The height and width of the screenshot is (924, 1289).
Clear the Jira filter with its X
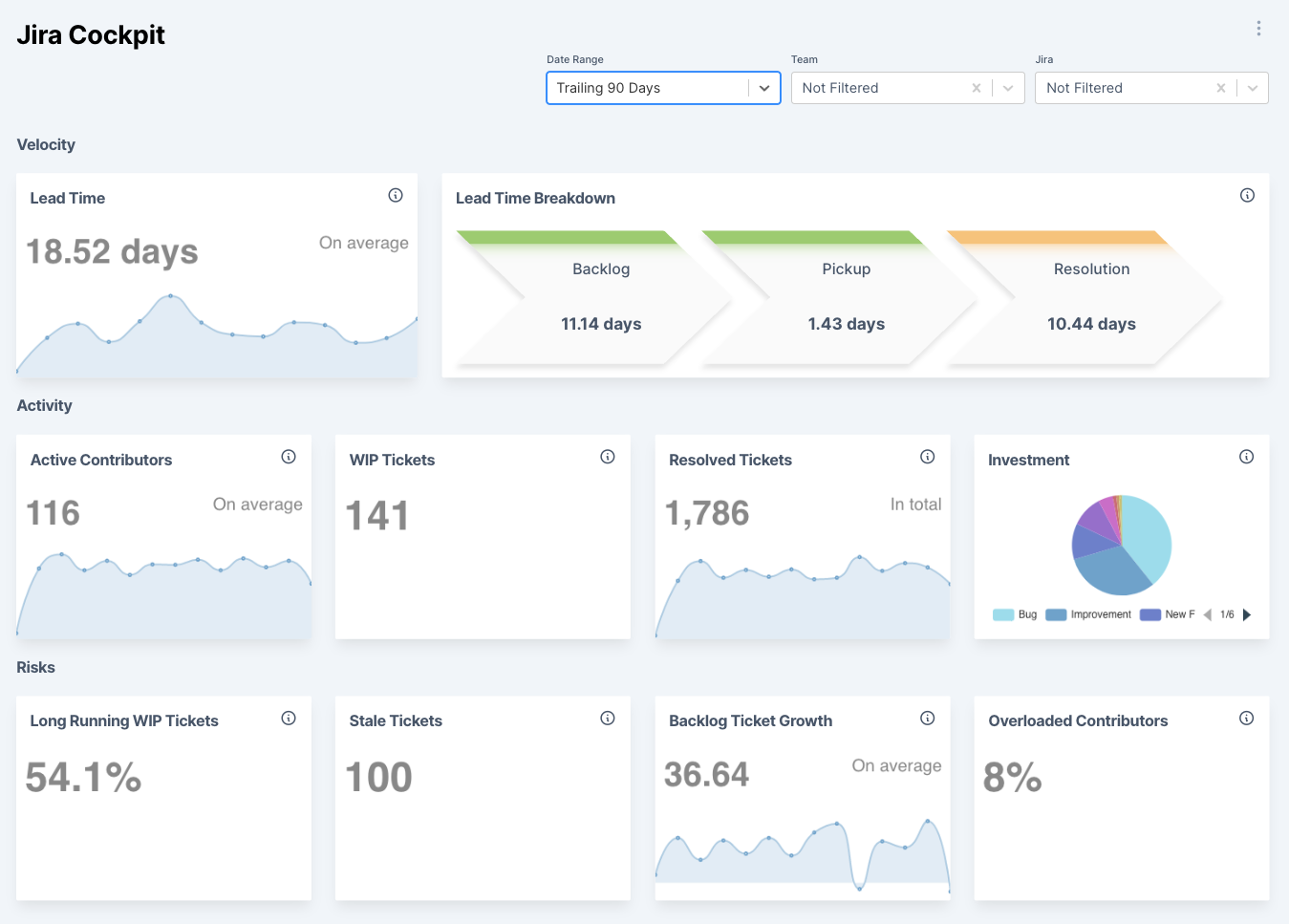[x=1221, y=88]
